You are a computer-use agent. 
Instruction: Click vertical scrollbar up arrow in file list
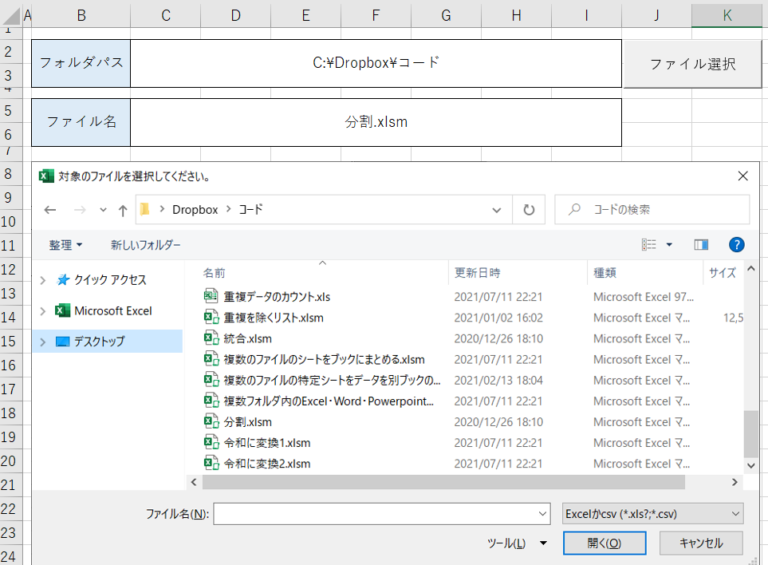point(751,269)
